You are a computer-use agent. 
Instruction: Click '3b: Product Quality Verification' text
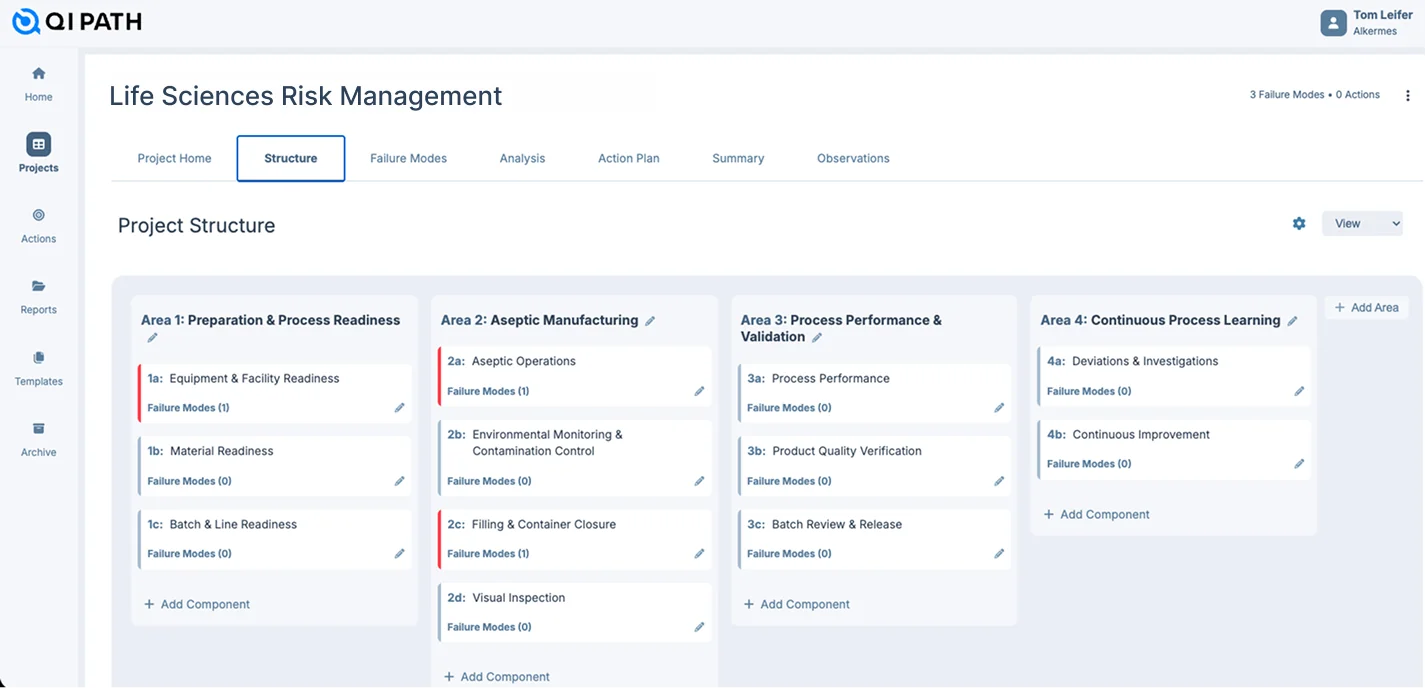[834, 451]
